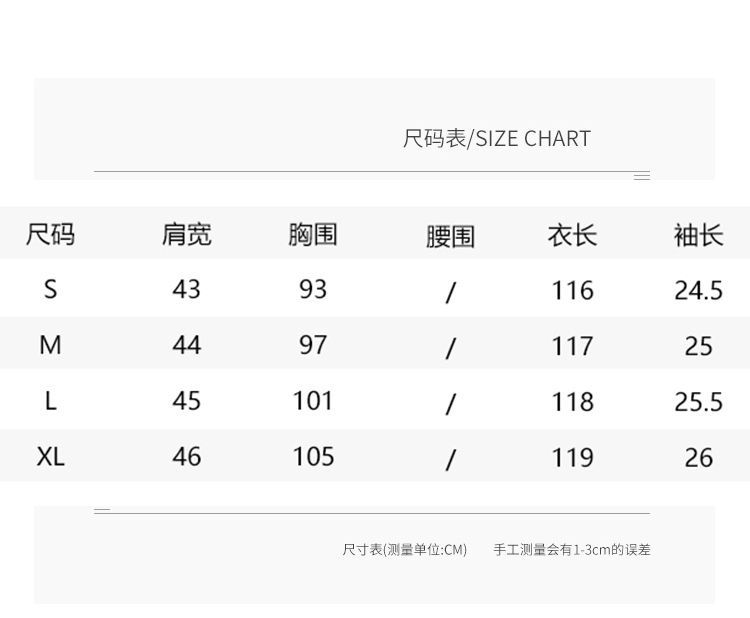Image resolution: width=750 pixels, height=618 pixels.
Task: Click chest value 101 for size L
Action: tap(313, 401)
